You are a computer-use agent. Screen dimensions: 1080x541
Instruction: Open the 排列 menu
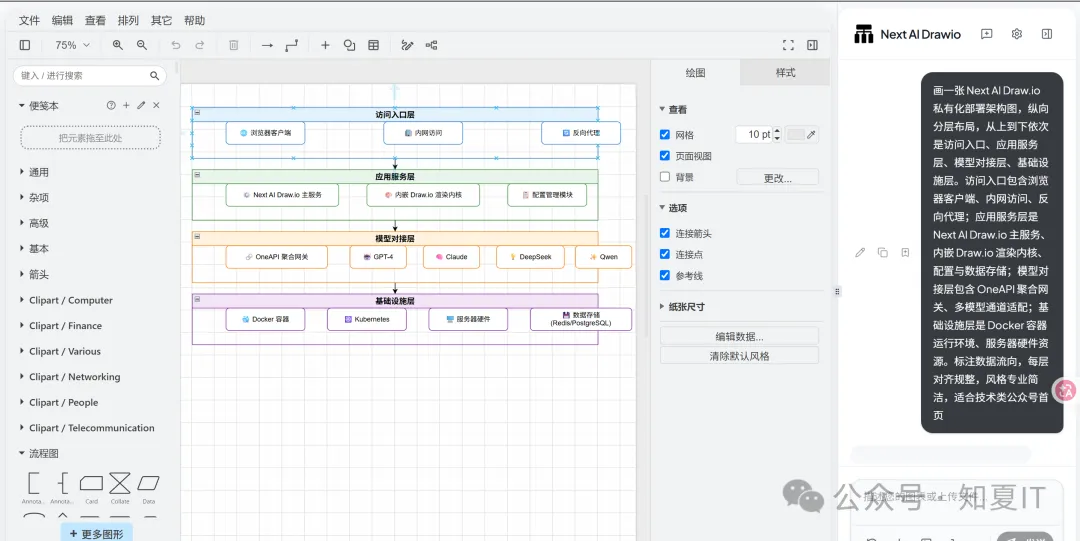tap(128, 21)
